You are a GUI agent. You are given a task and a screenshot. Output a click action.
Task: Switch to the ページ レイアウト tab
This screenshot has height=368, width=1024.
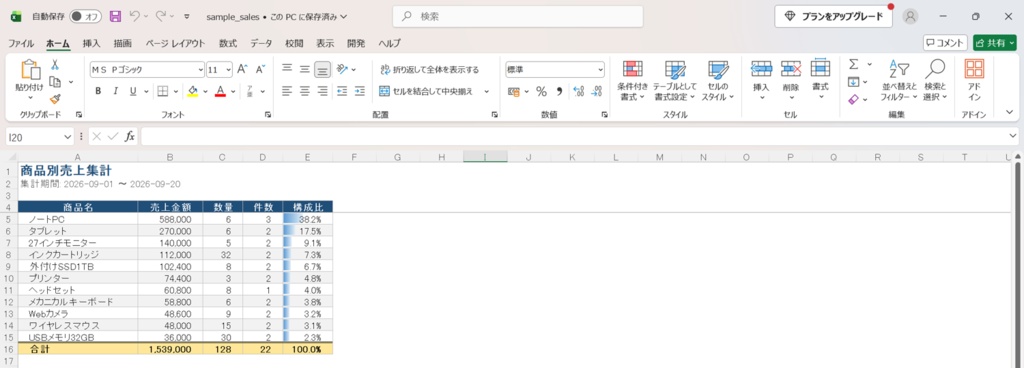(175, 43)
